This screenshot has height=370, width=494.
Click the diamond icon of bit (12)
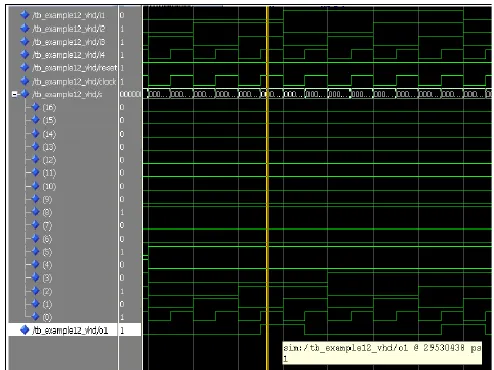[36, 159]
